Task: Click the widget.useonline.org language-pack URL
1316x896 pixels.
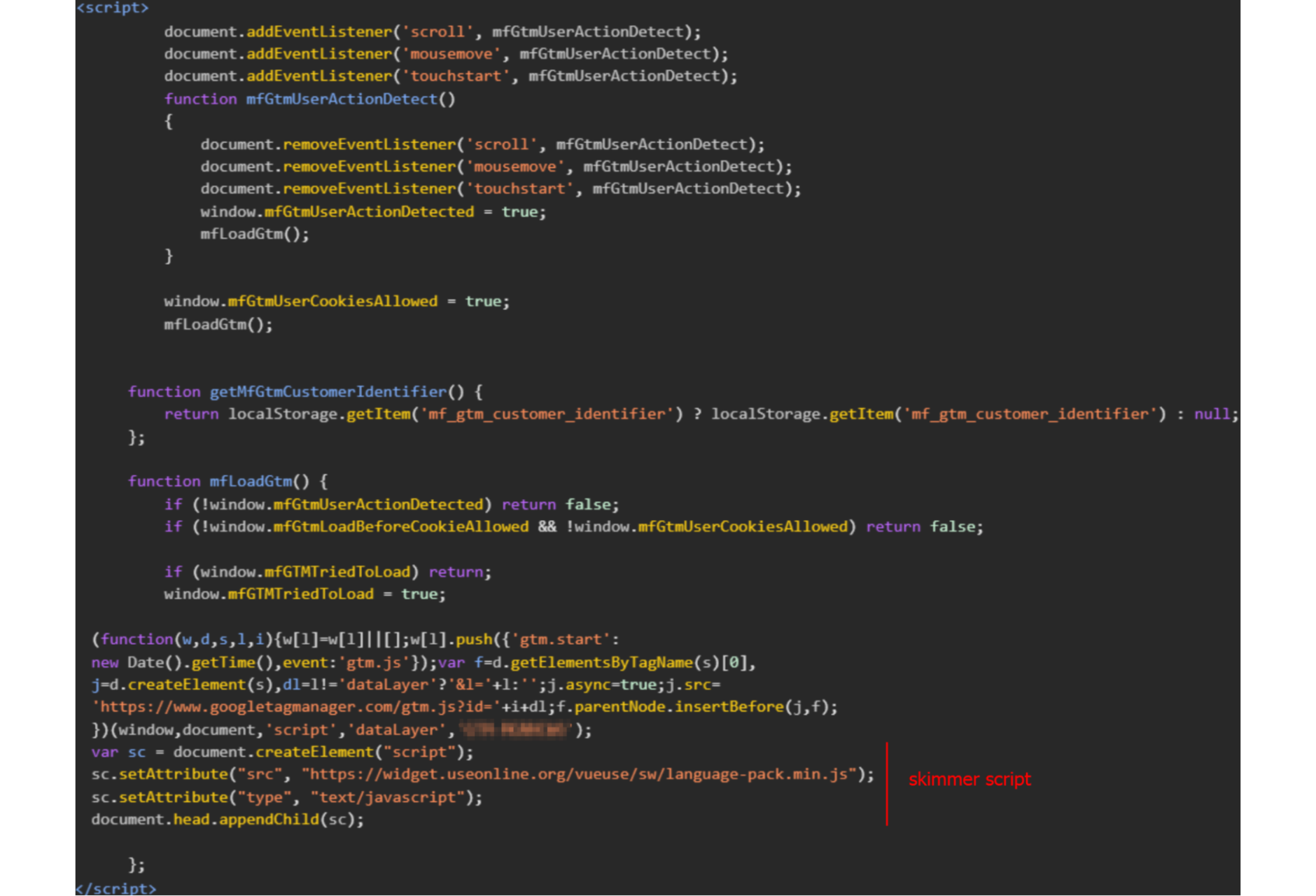Action: tap(579, 775)
